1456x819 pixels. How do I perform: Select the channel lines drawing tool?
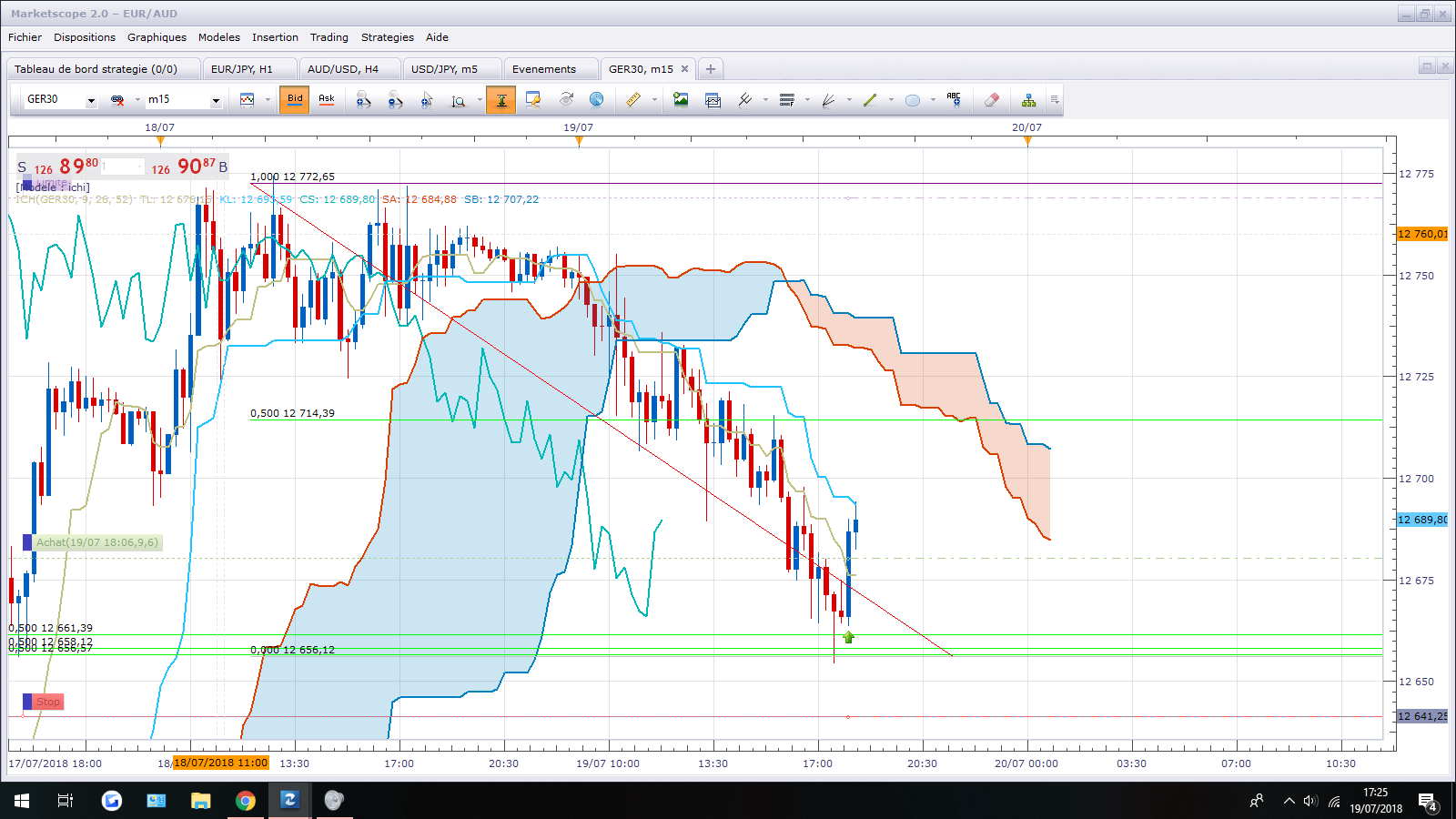[745, 100]
